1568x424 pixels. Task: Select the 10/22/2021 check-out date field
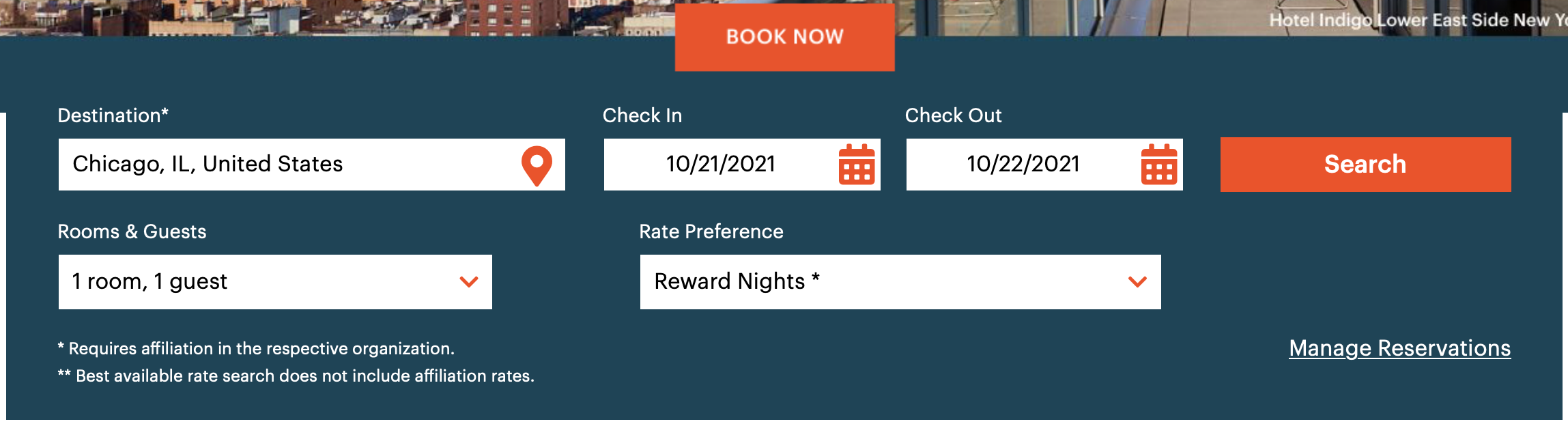tap(1044, 165)
